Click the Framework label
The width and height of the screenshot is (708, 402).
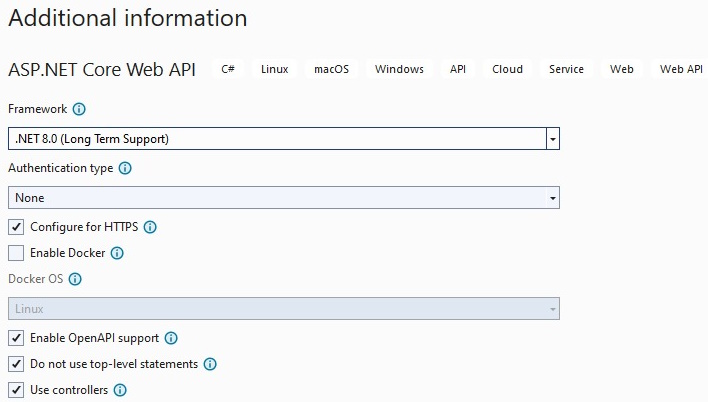[x=37, y=109]
